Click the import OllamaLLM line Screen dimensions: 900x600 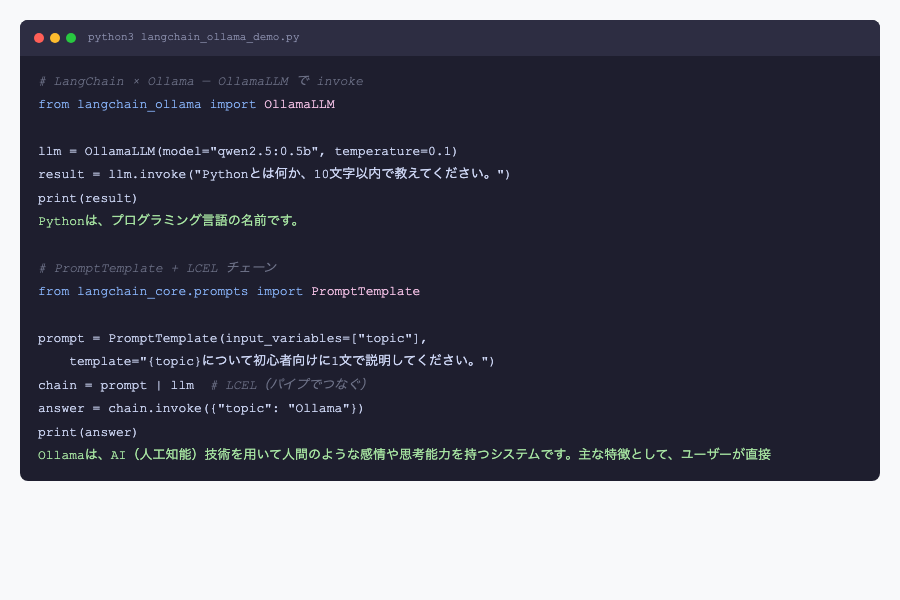(x=187, y=104)
